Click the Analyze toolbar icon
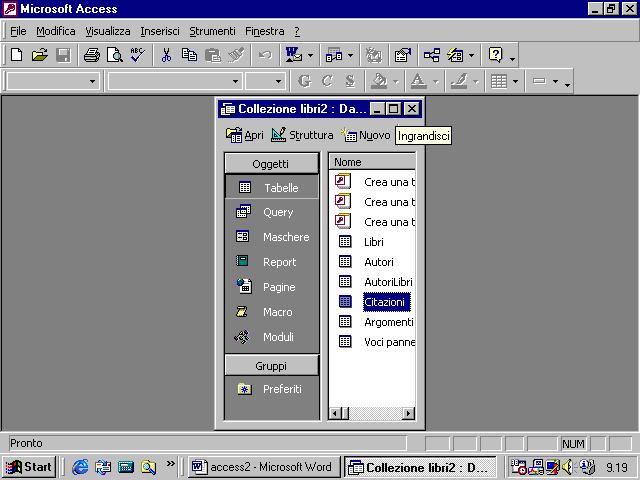The image size is (640, 480). pyautogui.click(x=334, y=55)
